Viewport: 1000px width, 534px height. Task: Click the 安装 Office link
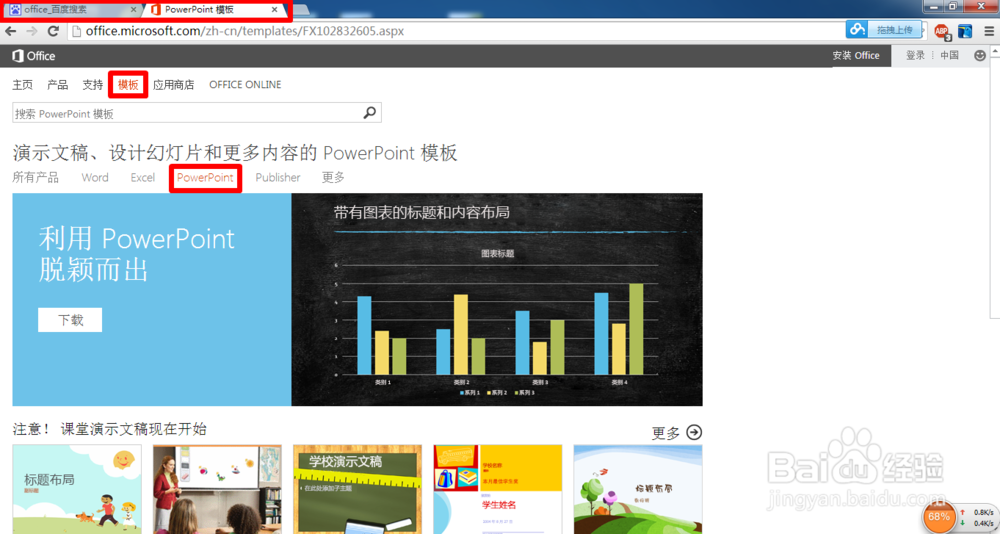856,56
